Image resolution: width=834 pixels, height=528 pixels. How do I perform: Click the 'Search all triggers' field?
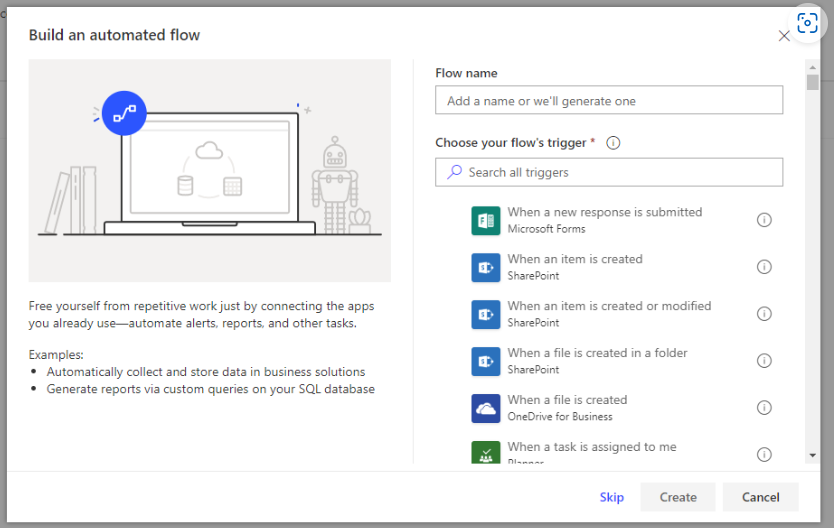point(609,172)
